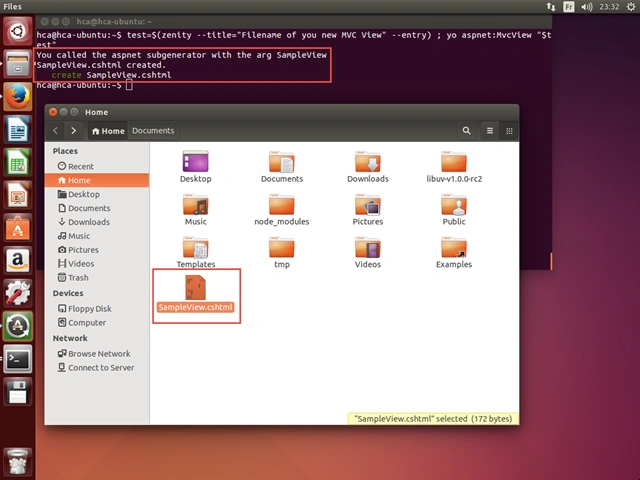Switch Files to list view
Viewport: 640px width, 480px height.
pos(490,131)
